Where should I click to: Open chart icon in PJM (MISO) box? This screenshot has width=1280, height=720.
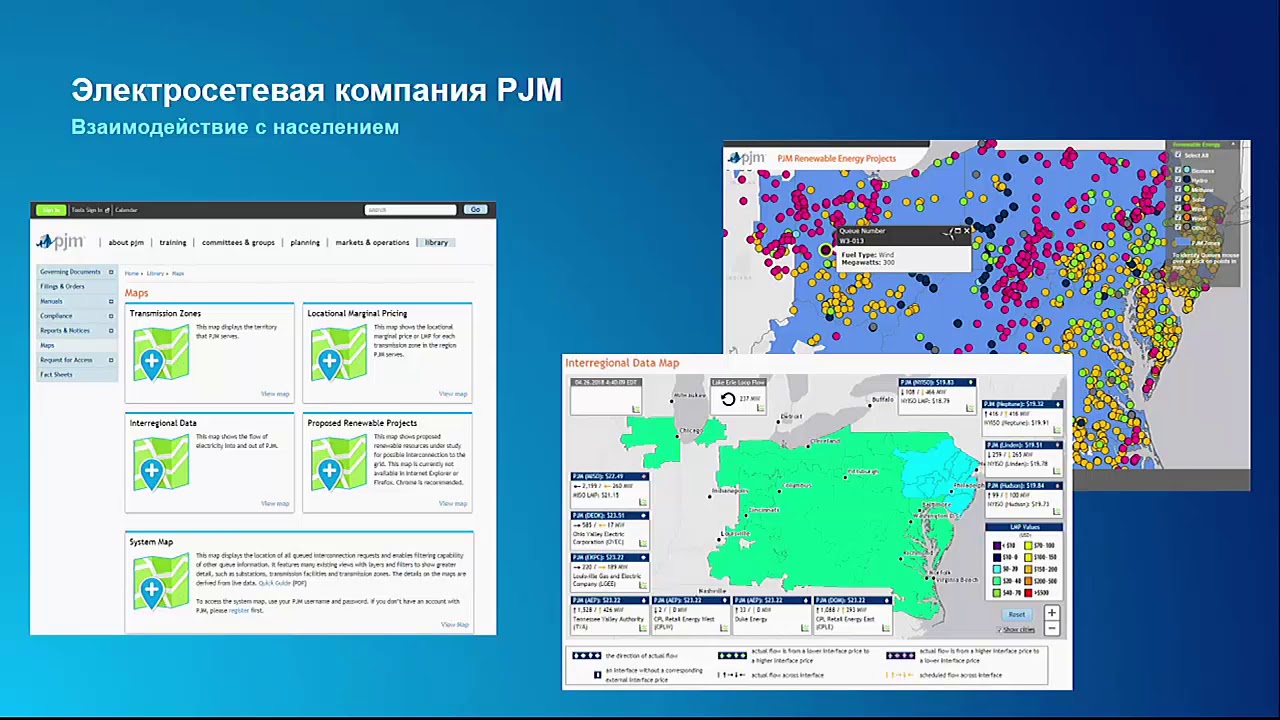pyautogui.click(x=642, y=502)
